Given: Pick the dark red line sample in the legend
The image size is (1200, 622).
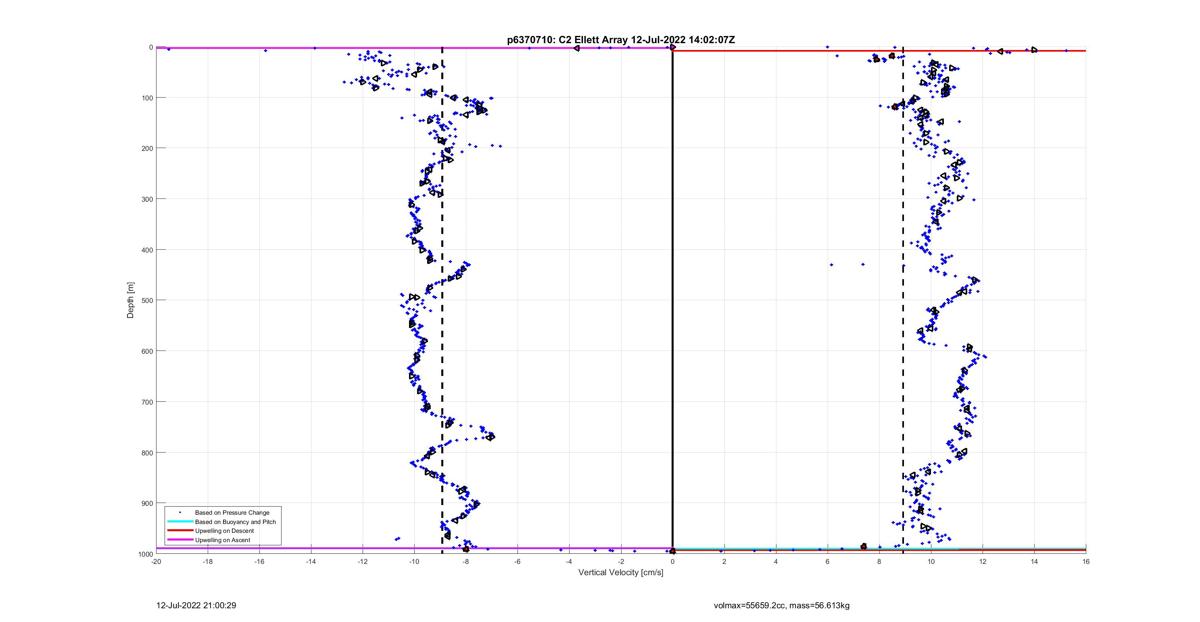Looking at the screenshot, I should 180,531.
